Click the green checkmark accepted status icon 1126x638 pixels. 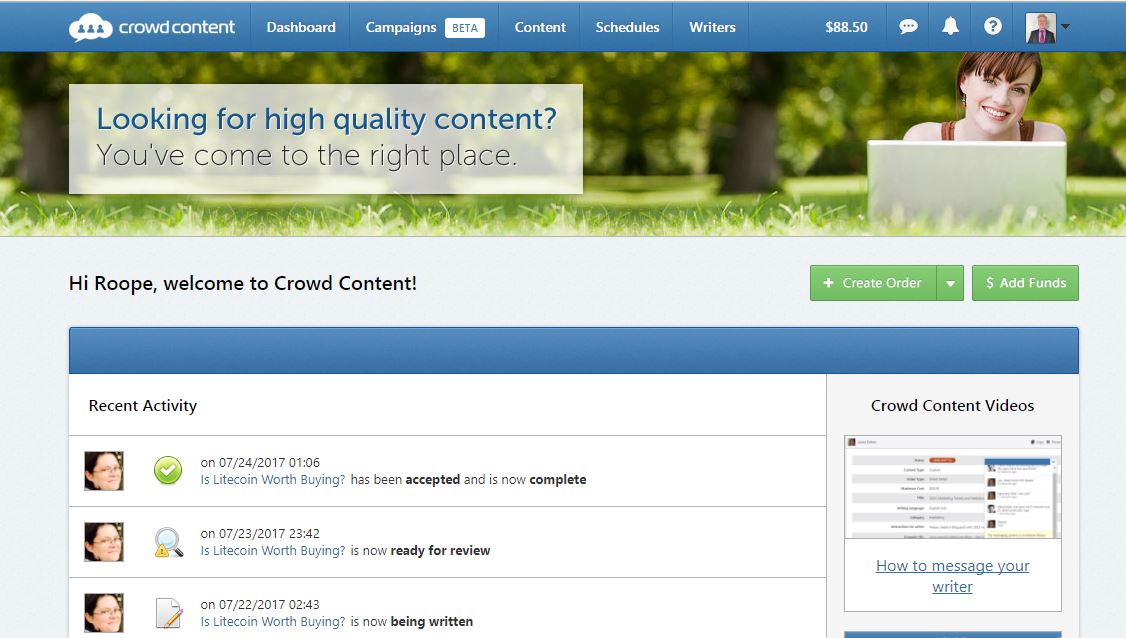(168, 471)
